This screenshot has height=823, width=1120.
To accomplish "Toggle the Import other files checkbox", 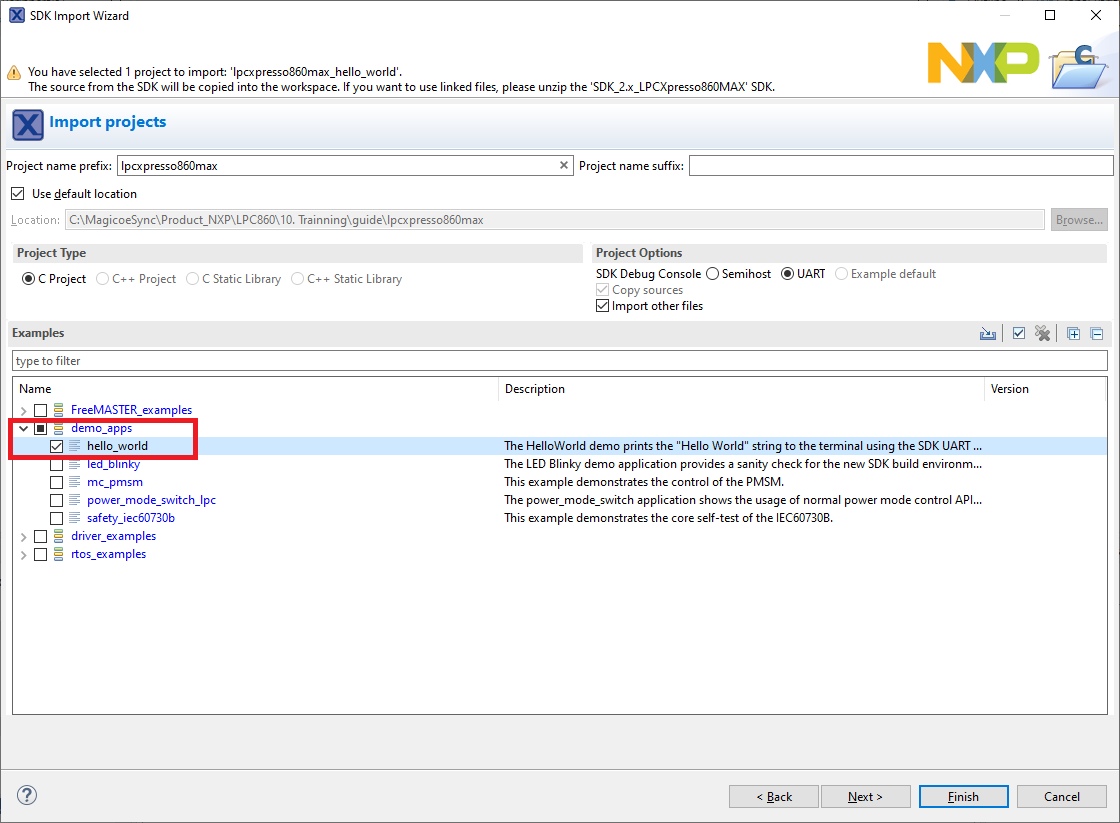I will [602, 306].
